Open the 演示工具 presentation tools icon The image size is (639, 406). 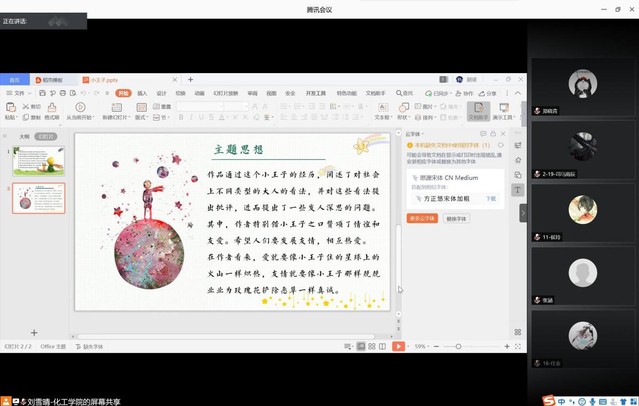(x=503, y=110)
